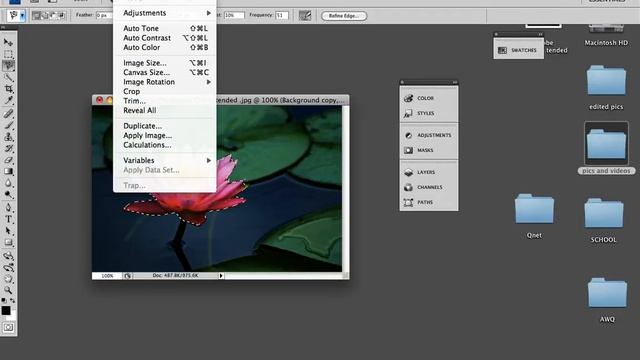This screenshot has height=360, width=640.
Task: Click the foreground color swatch
Action: coord(6,310)
